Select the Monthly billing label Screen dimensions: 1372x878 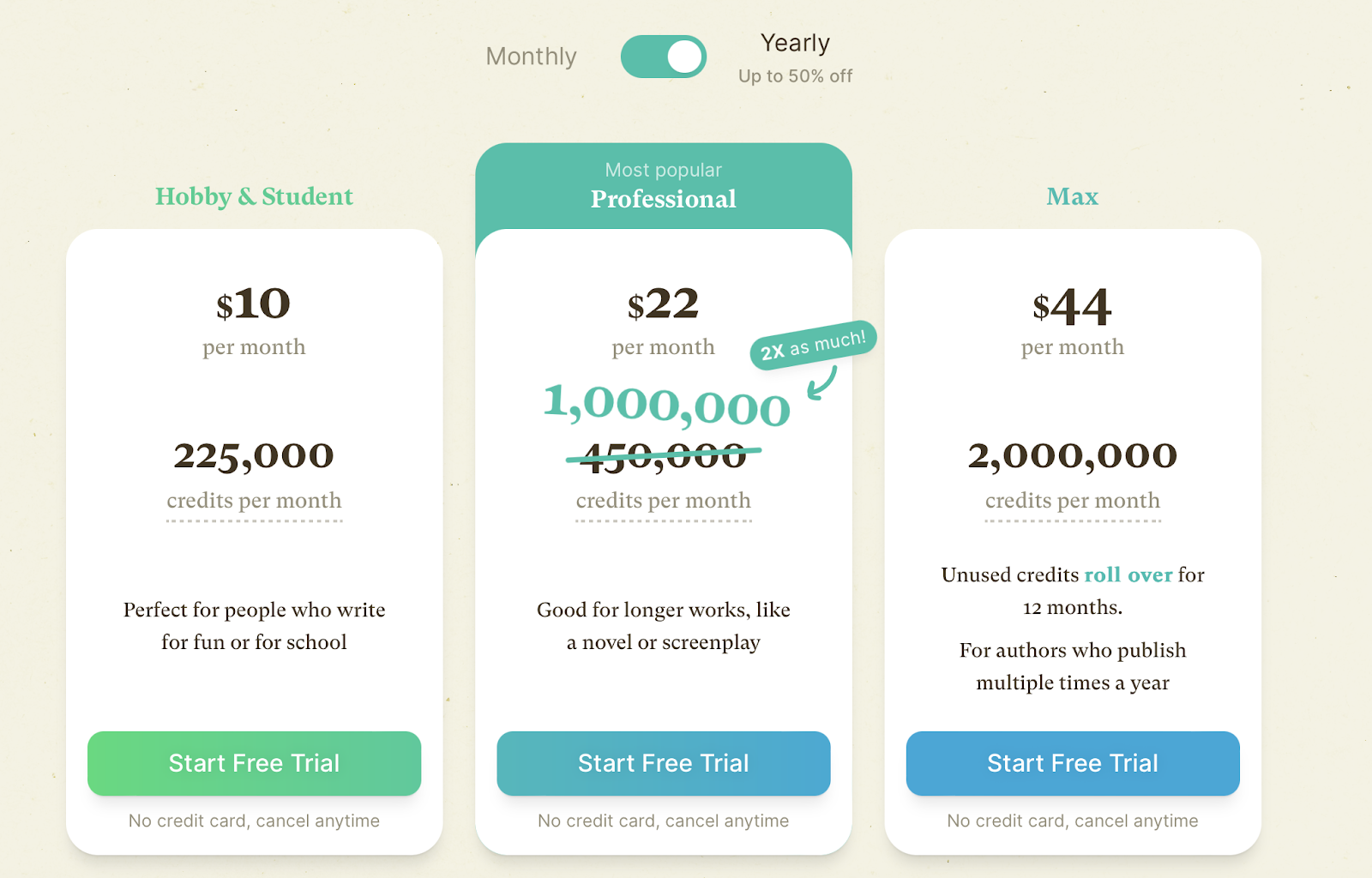tap(531, 57)
